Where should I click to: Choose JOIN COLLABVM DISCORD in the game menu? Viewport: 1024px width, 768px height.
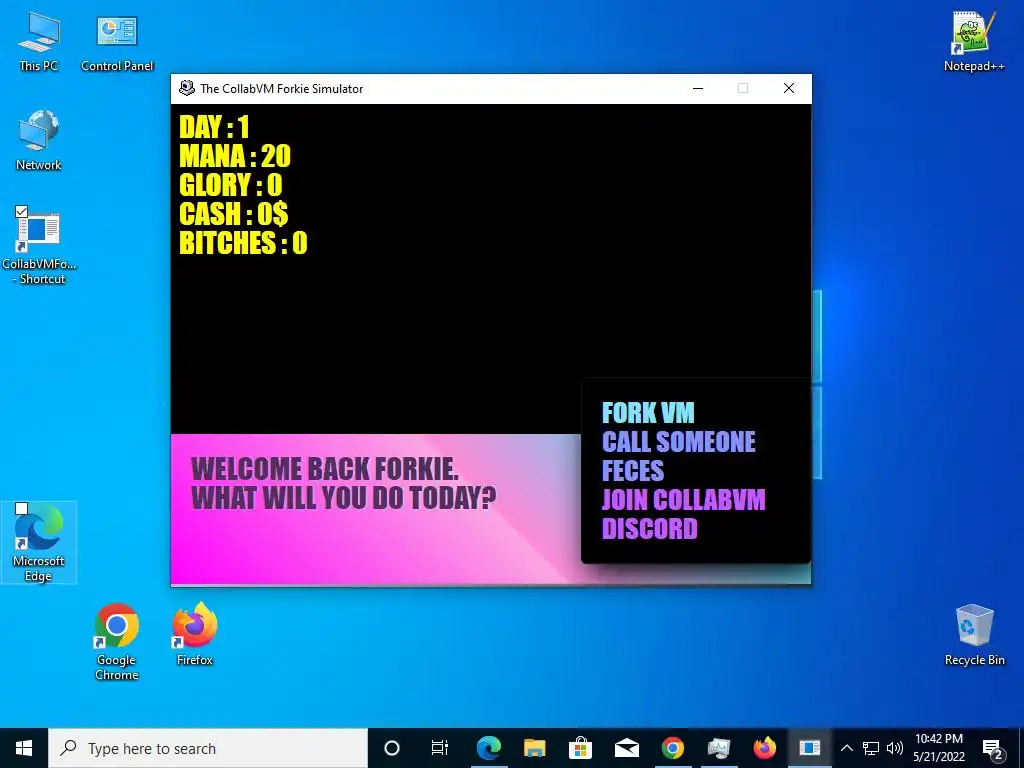pyautogui.click(x=683, y=514)
